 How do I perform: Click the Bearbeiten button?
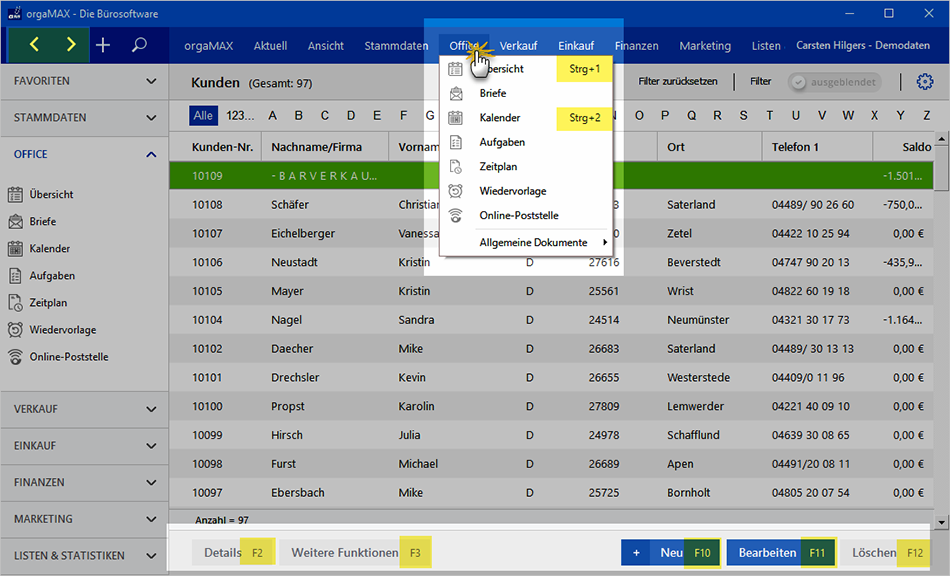(x=781, y=552)
